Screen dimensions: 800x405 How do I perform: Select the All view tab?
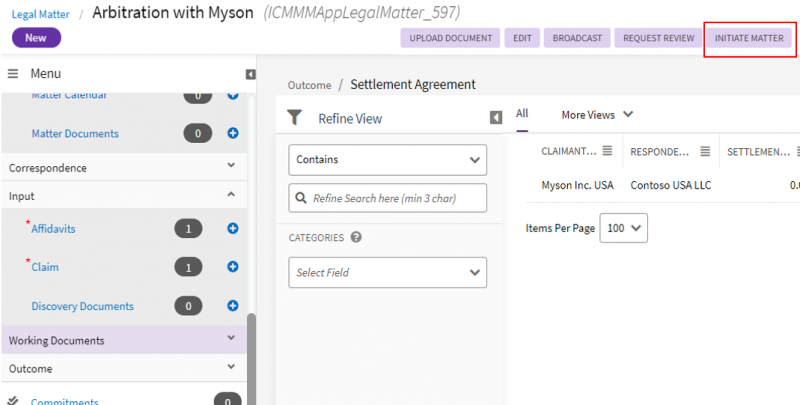click(522, 113)
